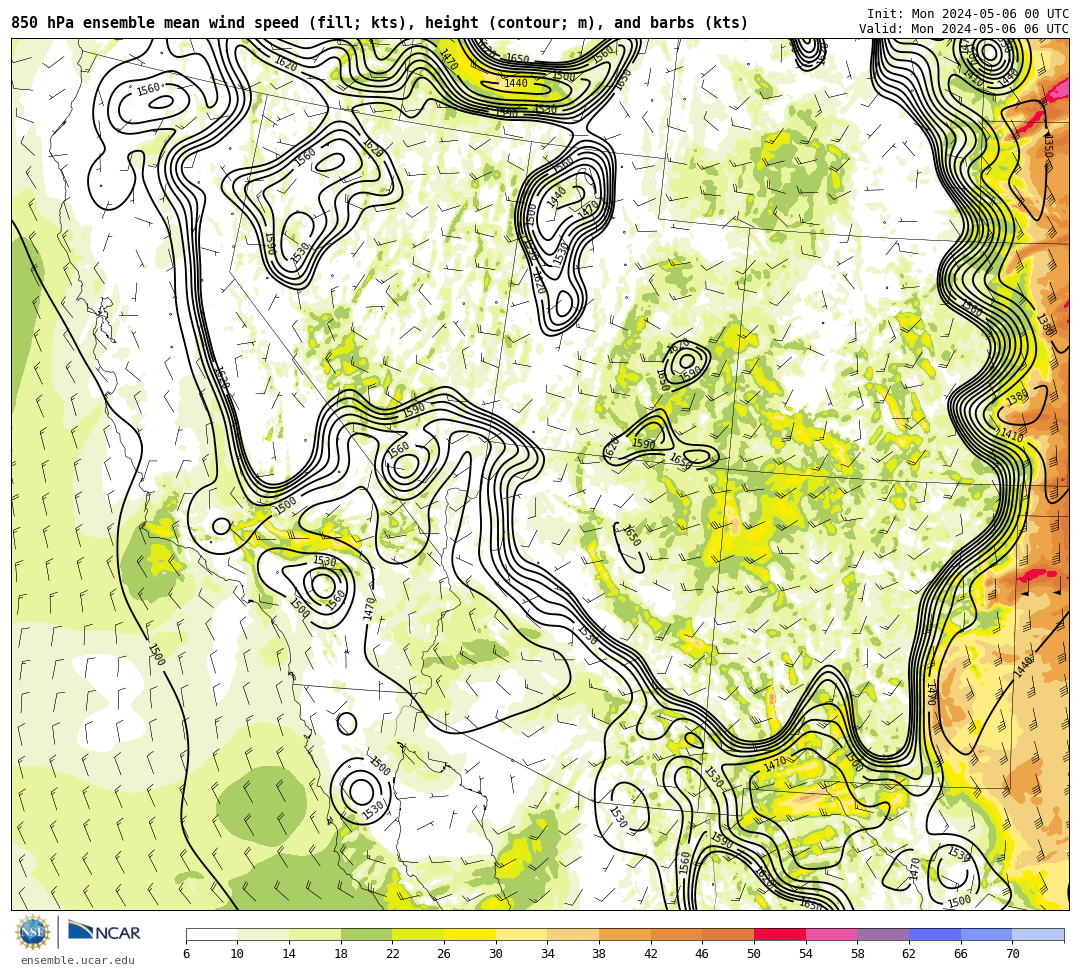Select the orange 38–42 kts color bar segment

point(625,934)
